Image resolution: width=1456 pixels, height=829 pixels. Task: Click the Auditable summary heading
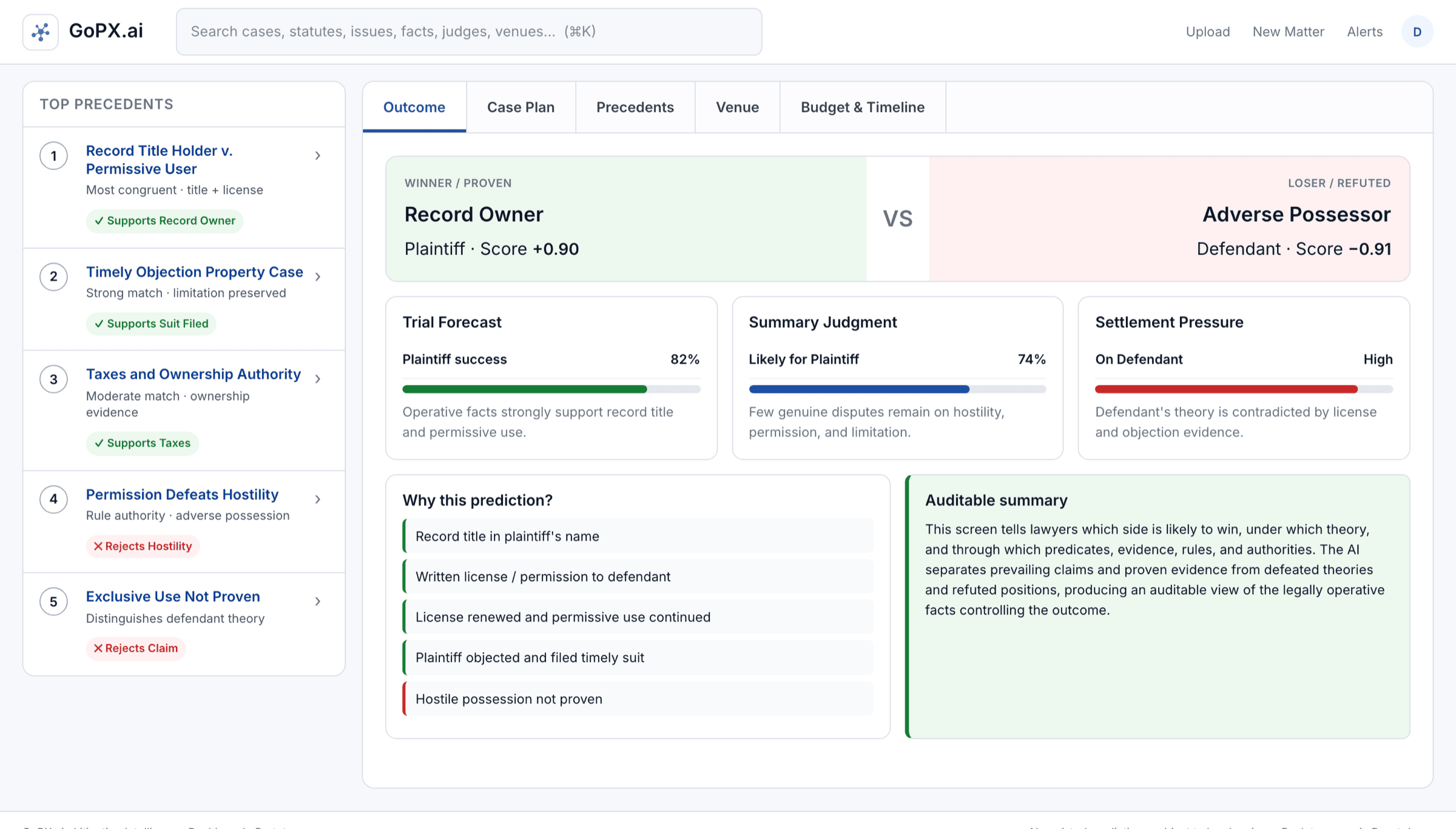tap(996, 500)
